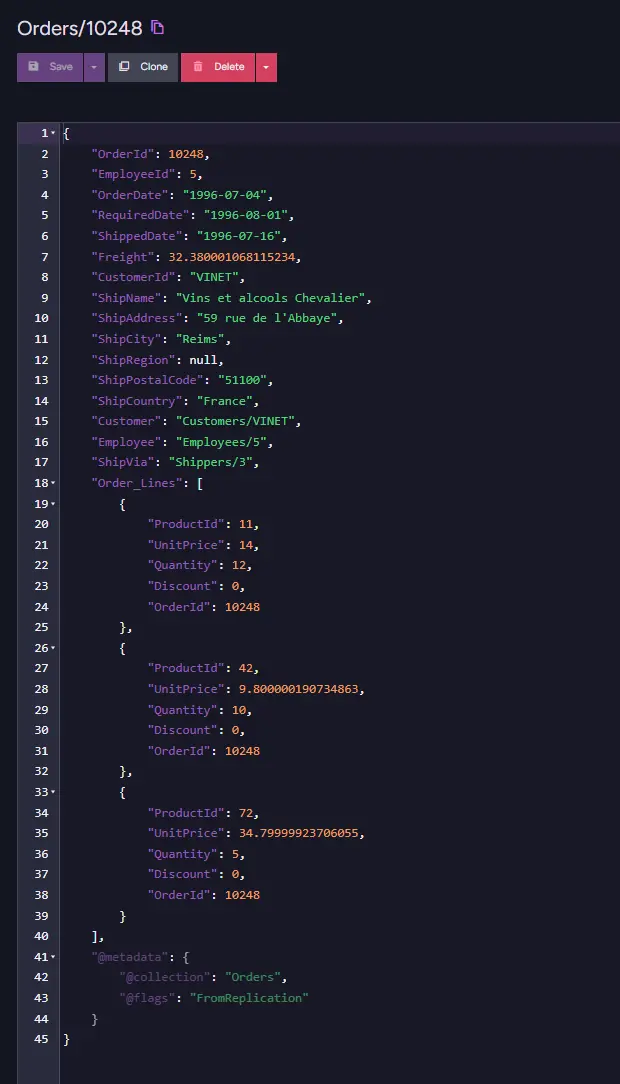
Task: Collapse fold arrow on line 33
Action: pyautogui.click(x=53, y=792)
